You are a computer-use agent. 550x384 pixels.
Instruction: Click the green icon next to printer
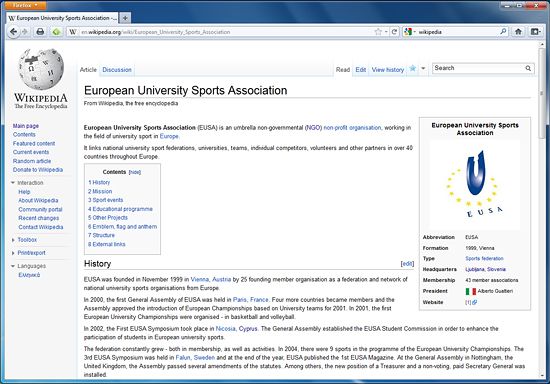pos(56,32)
